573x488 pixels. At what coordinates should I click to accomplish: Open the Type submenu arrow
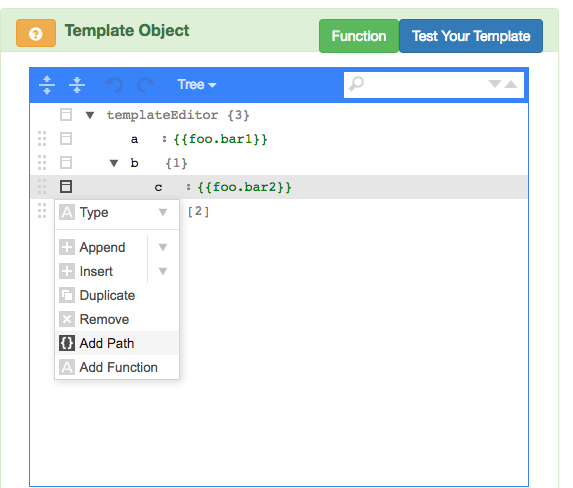point(163,212)
